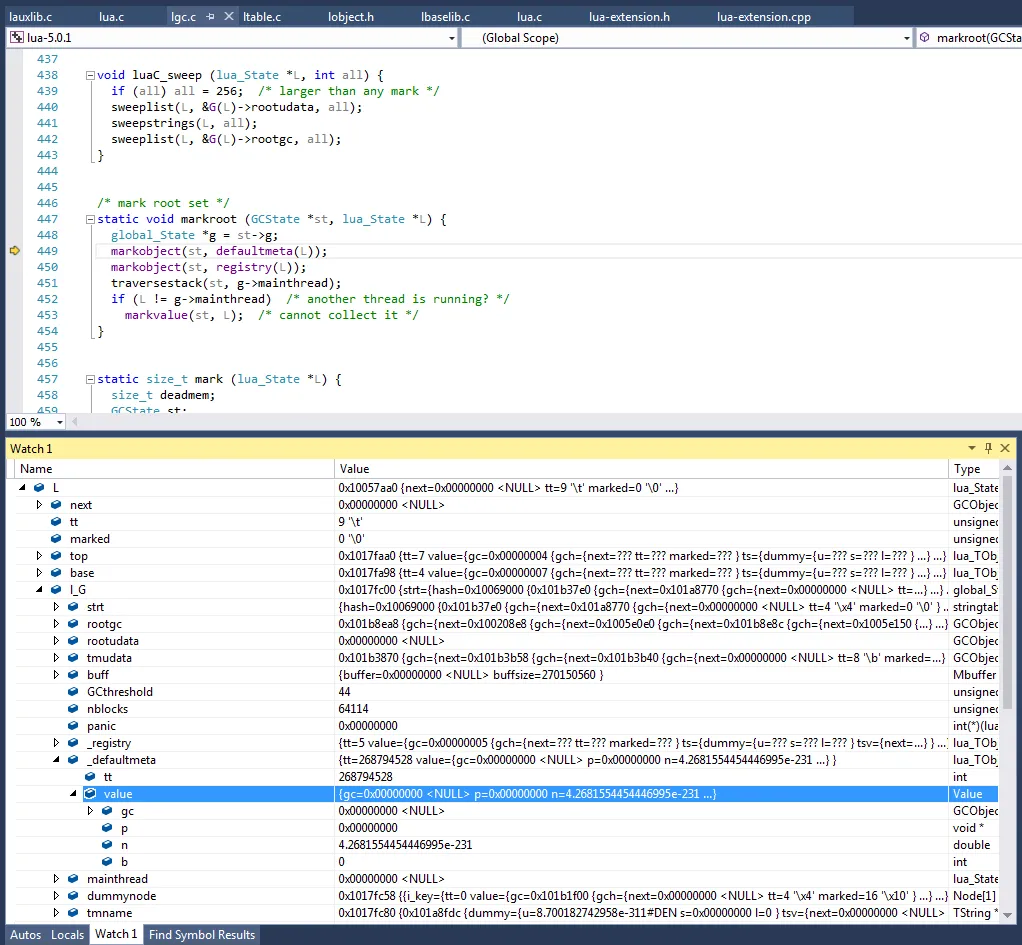The width and height of the screenshot is (1022, 945).
Task: Switch to the Locals tab
Action: point(67,935)
